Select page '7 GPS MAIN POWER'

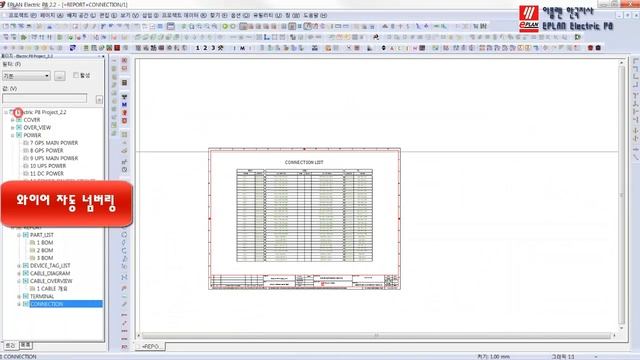point(54,143)
